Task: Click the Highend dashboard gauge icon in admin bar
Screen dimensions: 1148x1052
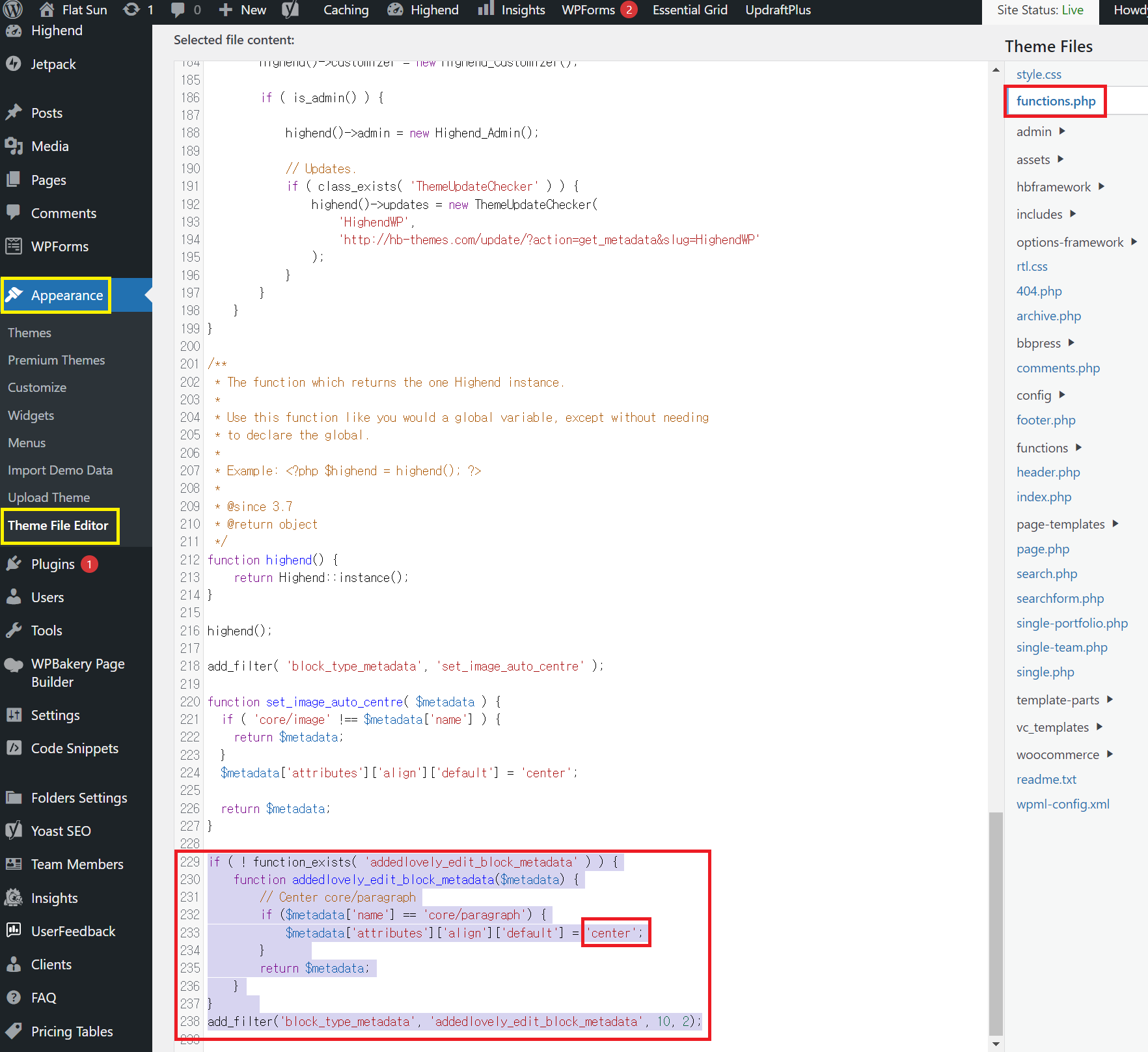Action: [x=395, y=10]
